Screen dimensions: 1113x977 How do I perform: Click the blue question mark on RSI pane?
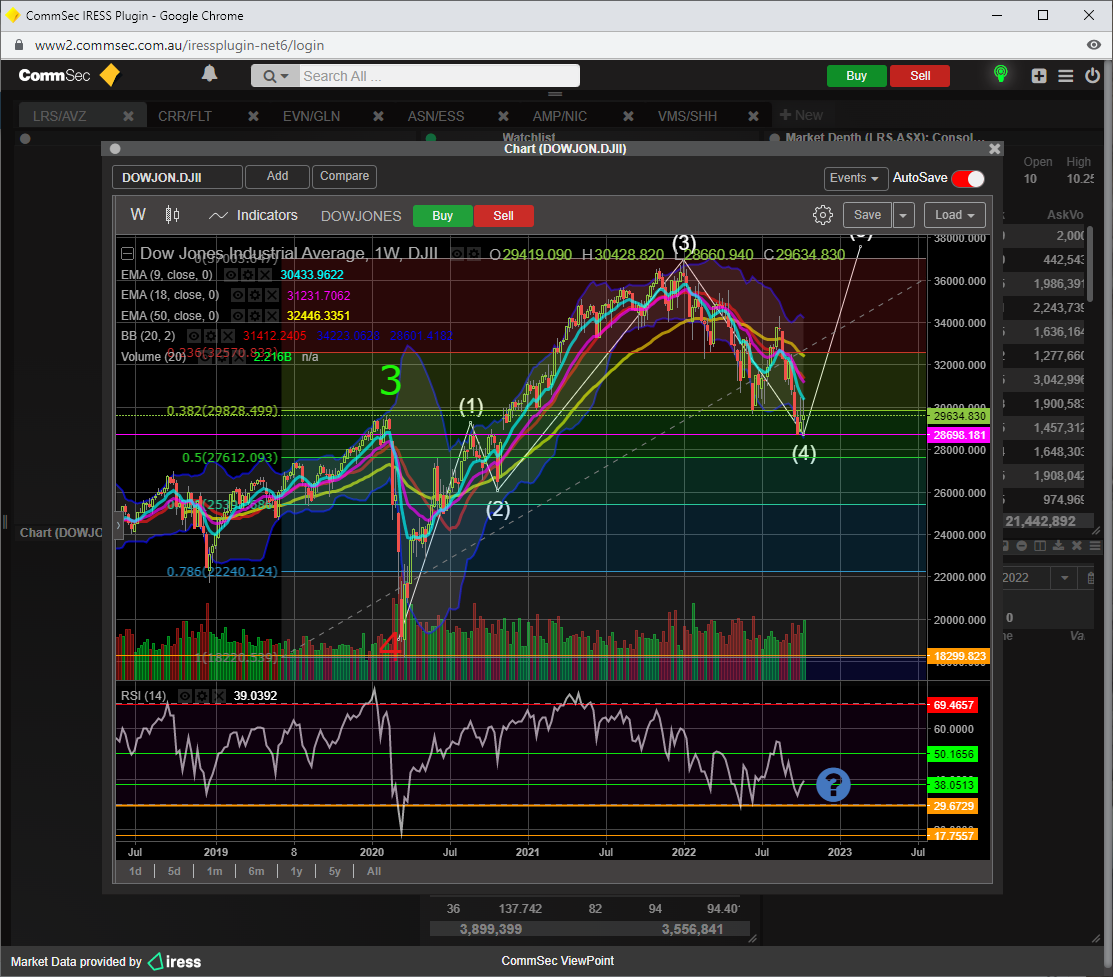(x=833, y=785)
